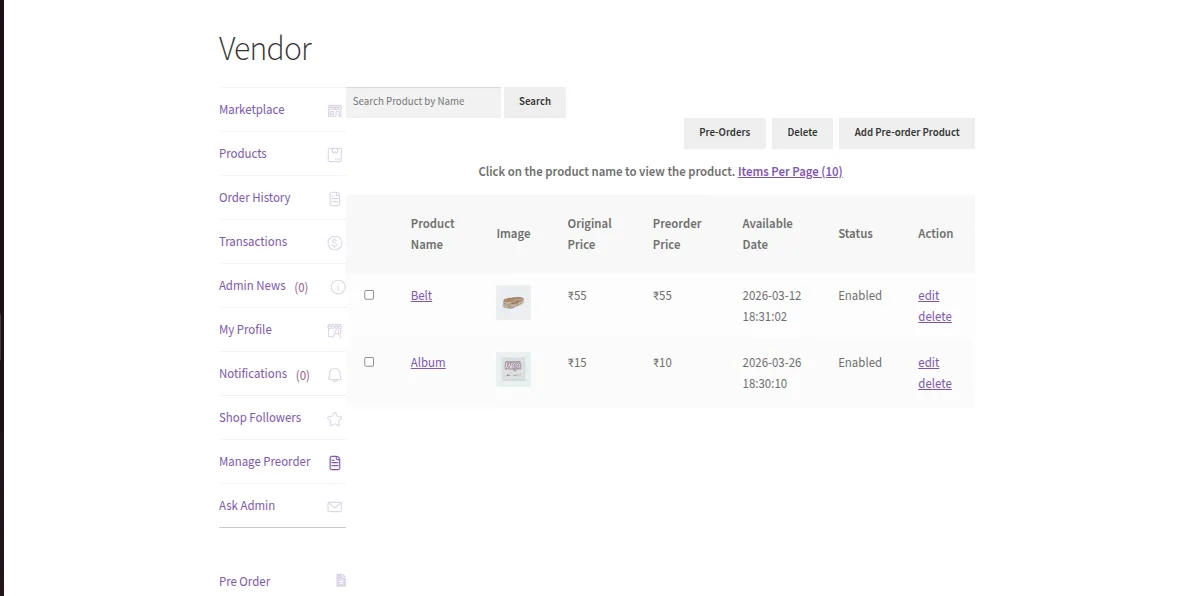Image resolution: width=1202 pixels, height=596 pixels.
Task: Go to Pre Order menu item
Action: (245, 582)
